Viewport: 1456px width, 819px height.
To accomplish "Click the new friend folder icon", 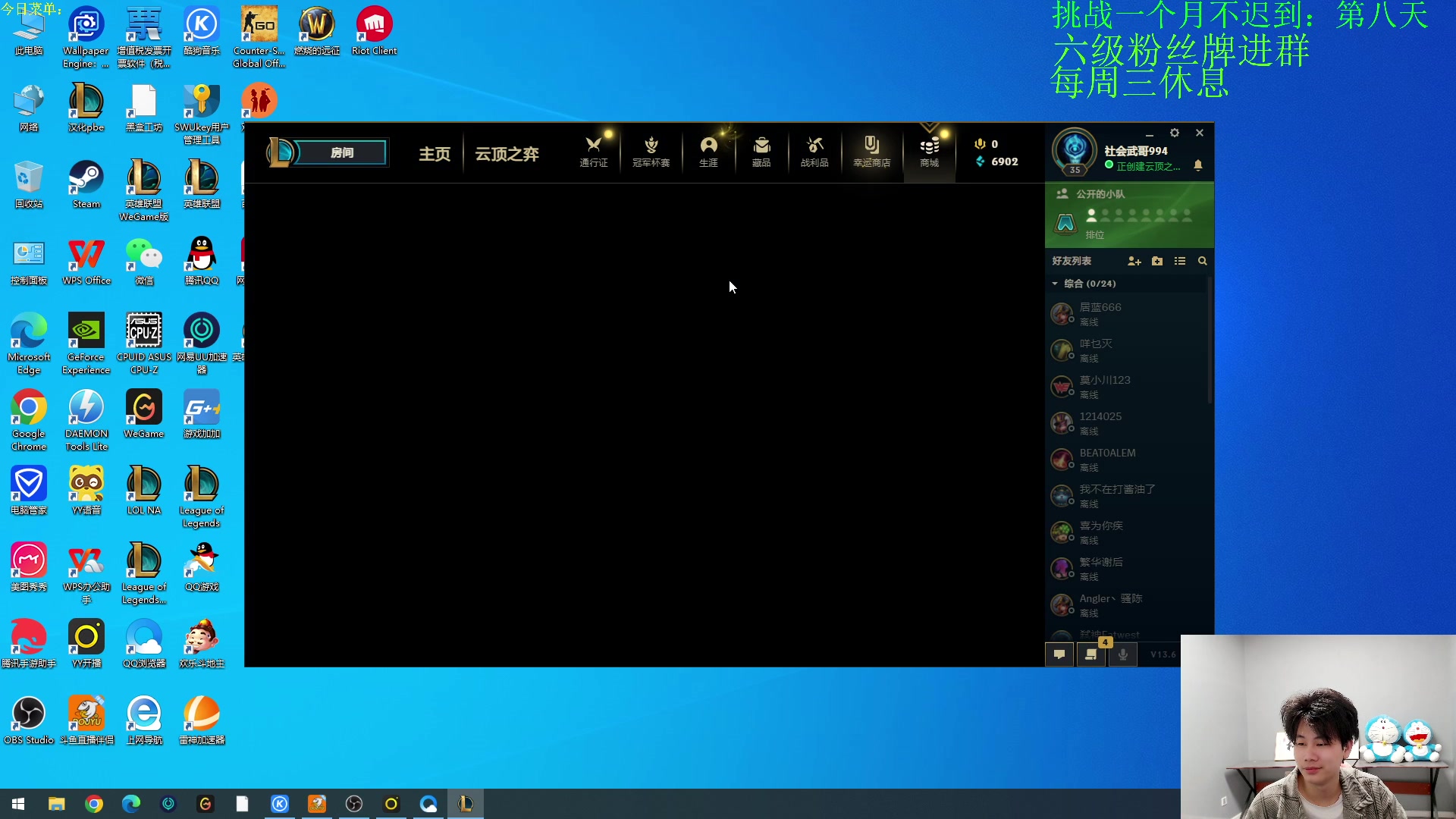I will coord(1157,261).
